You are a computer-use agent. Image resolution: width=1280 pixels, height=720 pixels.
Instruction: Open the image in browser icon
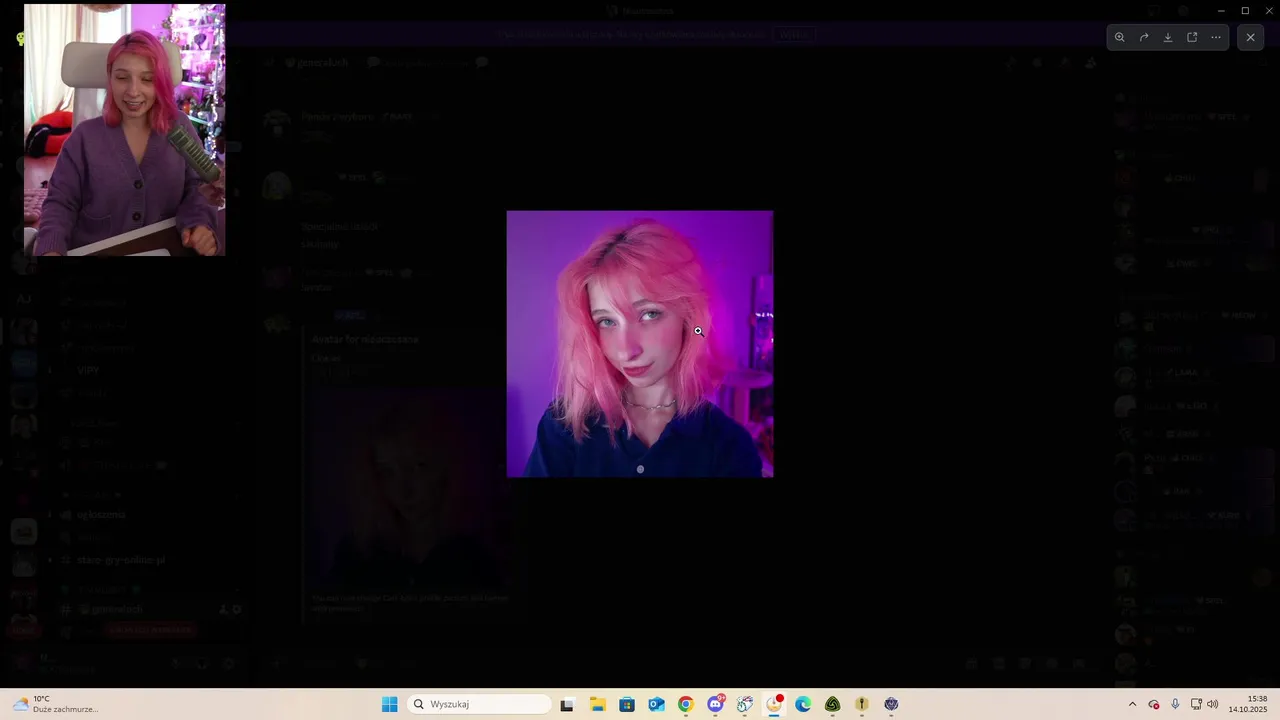[x=1192, y=37]
